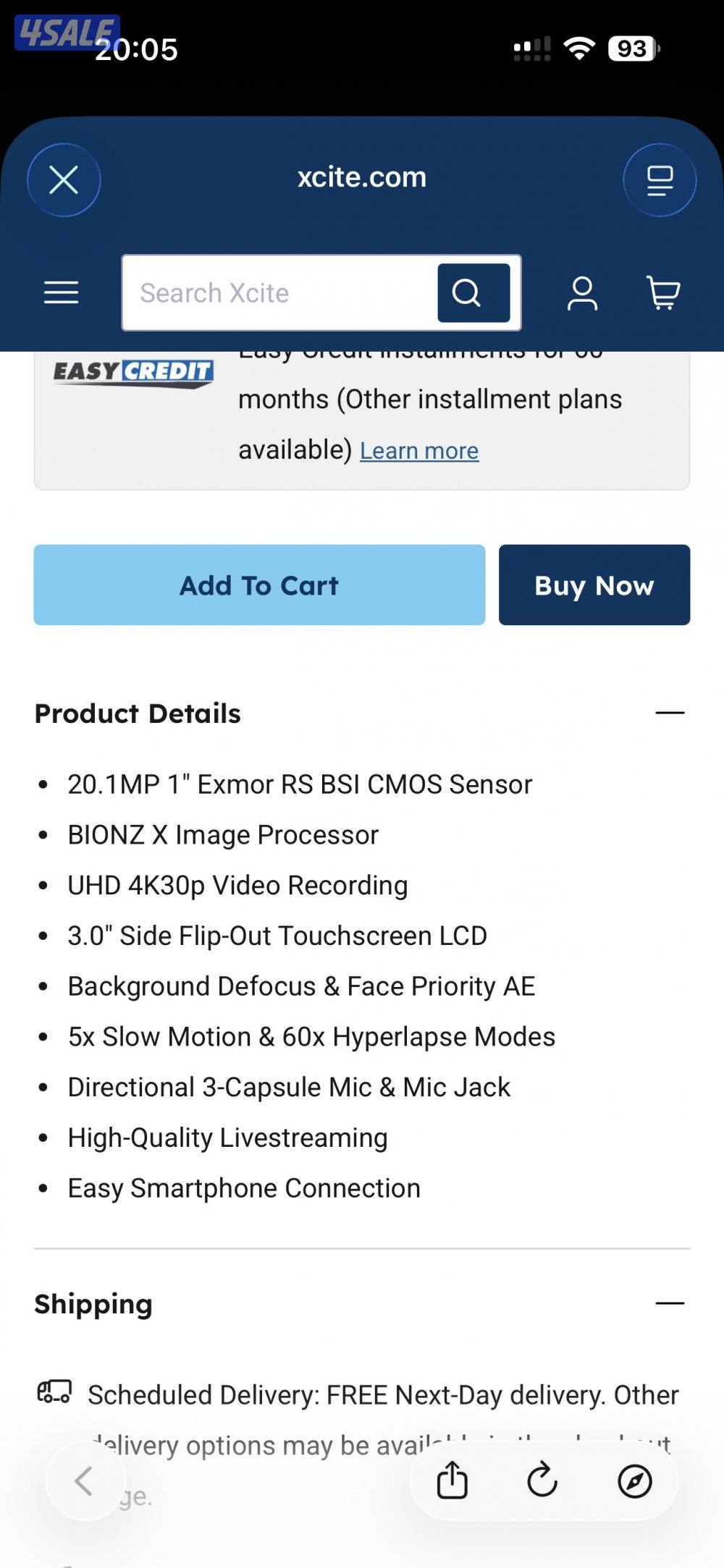This screenshot has height=1568, width=724.
Task: Collapse the Shipping section
Action: pos(671,1303)
